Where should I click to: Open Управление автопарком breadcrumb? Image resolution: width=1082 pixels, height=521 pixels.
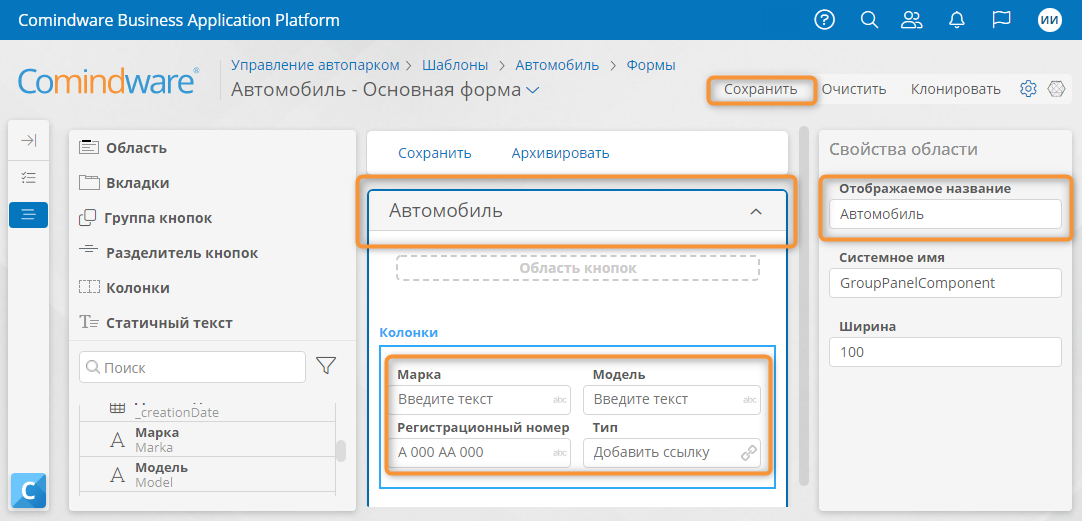pos(315,66)
